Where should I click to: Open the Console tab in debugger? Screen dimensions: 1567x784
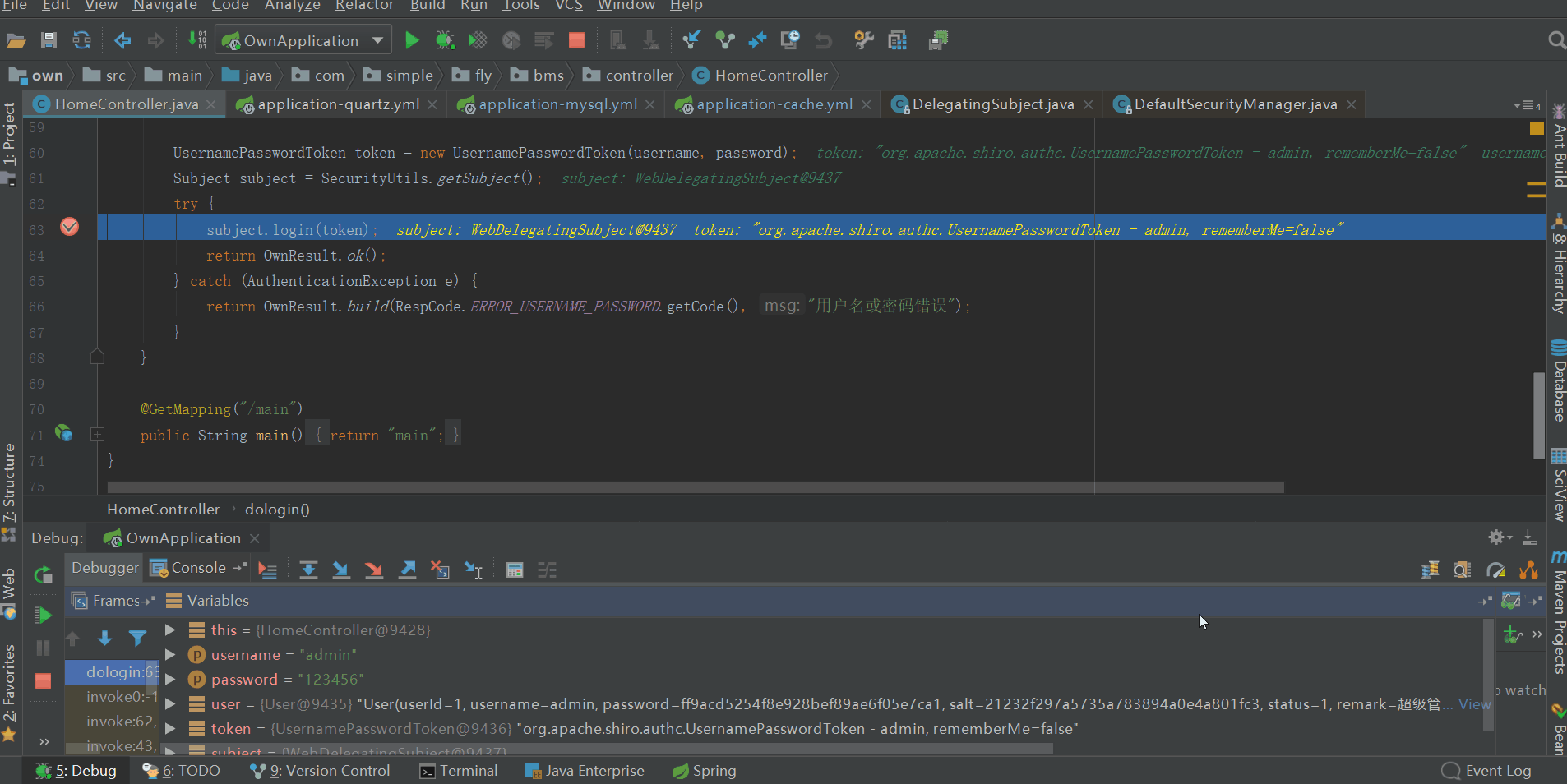coord(198,568)
